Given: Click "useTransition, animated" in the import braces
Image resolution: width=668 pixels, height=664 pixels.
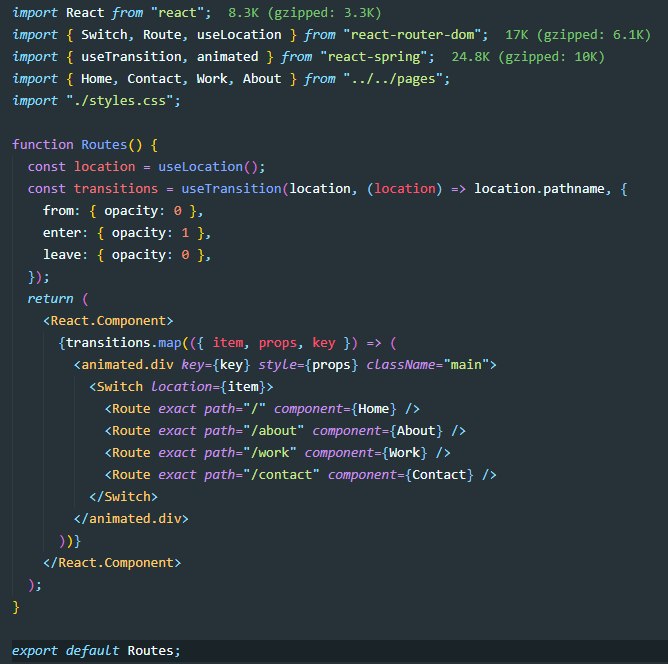Looking at the screenshot, I should coord(170,57).
